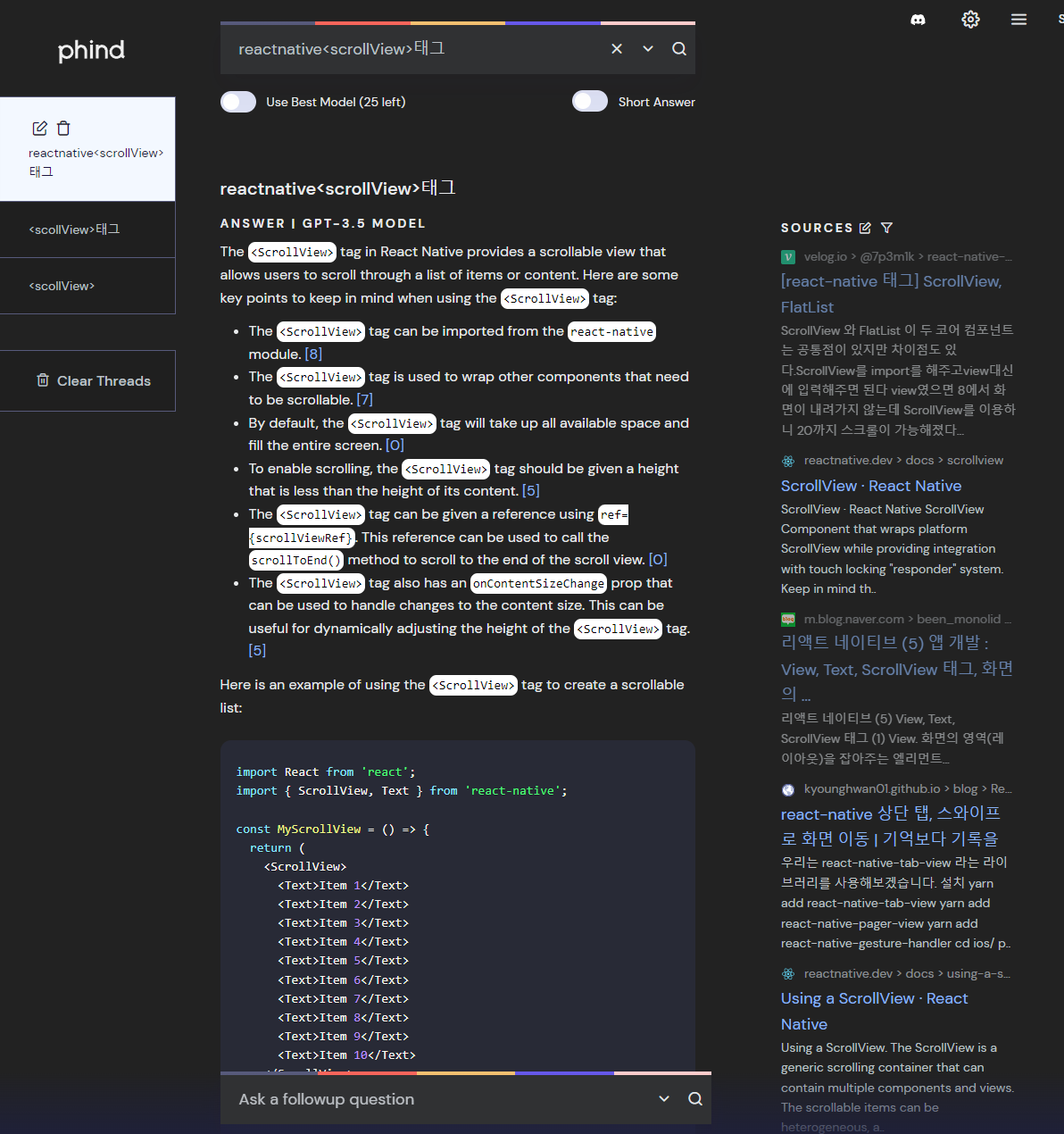This screenshot has height=1134, width=1064.
Task: Click Clear Threads button
Action: pos(87,380)
